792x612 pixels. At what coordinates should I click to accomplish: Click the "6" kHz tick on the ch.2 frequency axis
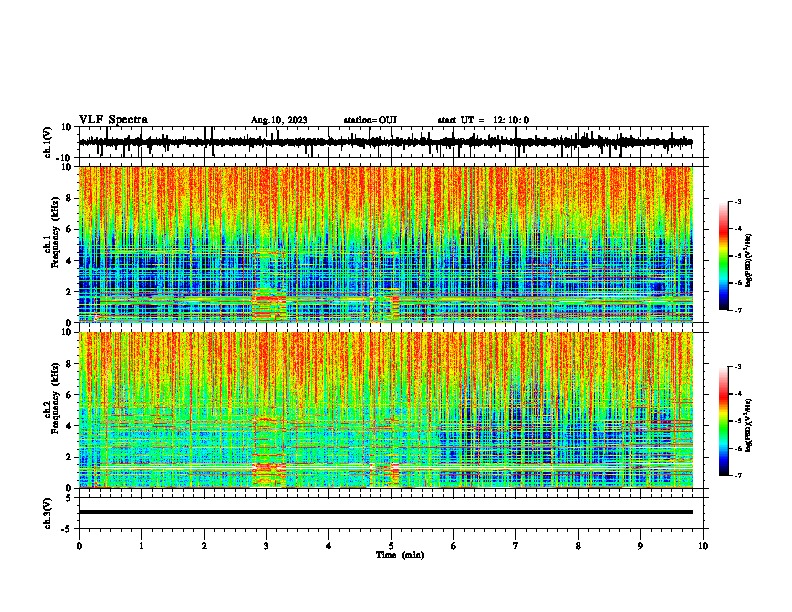click(69, 395)
